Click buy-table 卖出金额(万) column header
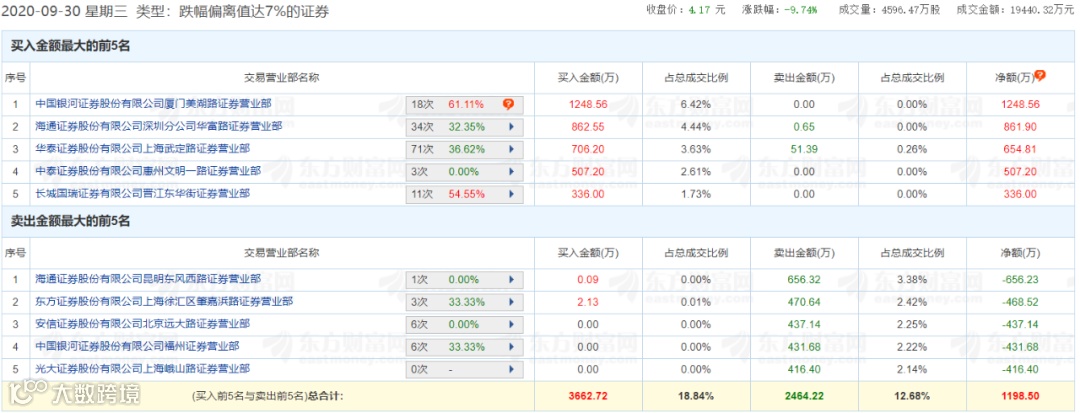 [x=804, y=78]
